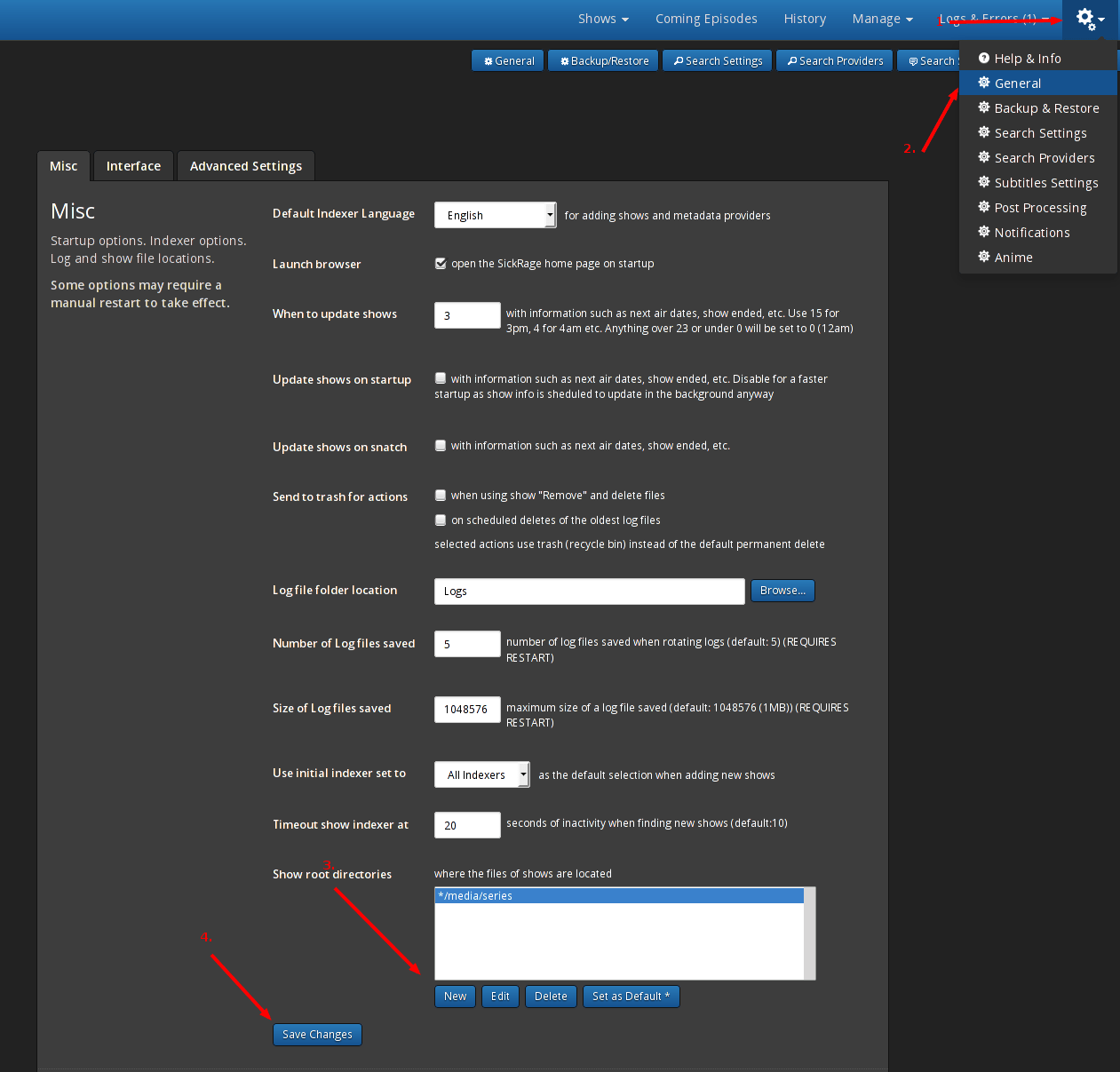Select General from the settings dropdown
The width and height of the screenshot is (1120, 1072).
(x=1038, y=83)
